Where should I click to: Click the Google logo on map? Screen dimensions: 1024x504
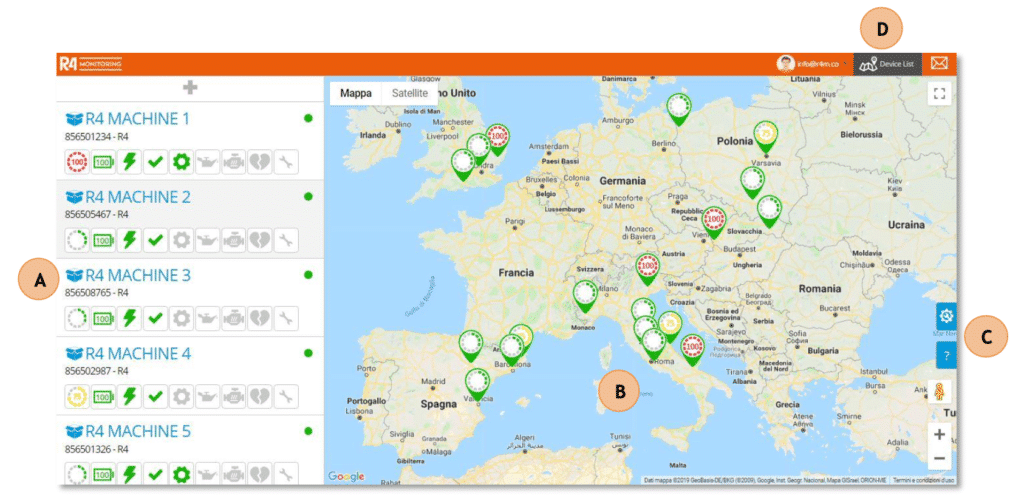tap(346, 477)
